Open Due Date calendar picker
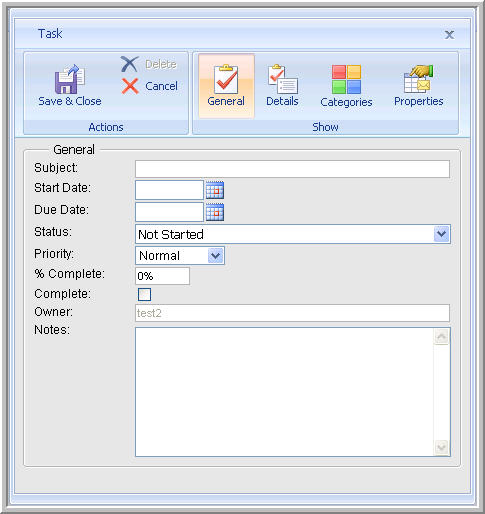Viewport: 485px width, 514px height. (x=215, y=212)
